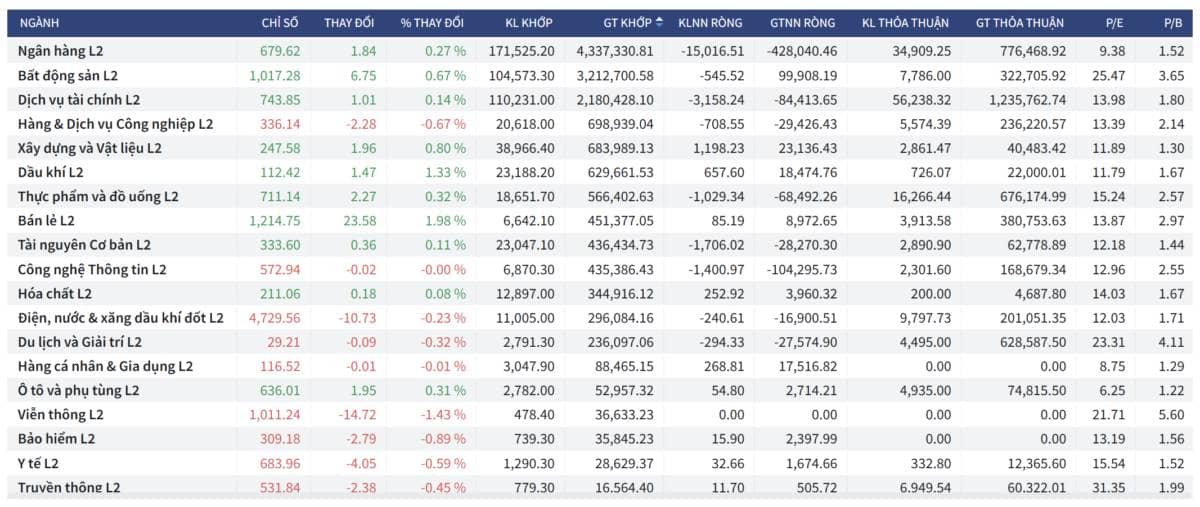The image size is (1200, 507).
Task: Click P/E value 31.35 for Truyền thông
Action: tap(1111, 487)
